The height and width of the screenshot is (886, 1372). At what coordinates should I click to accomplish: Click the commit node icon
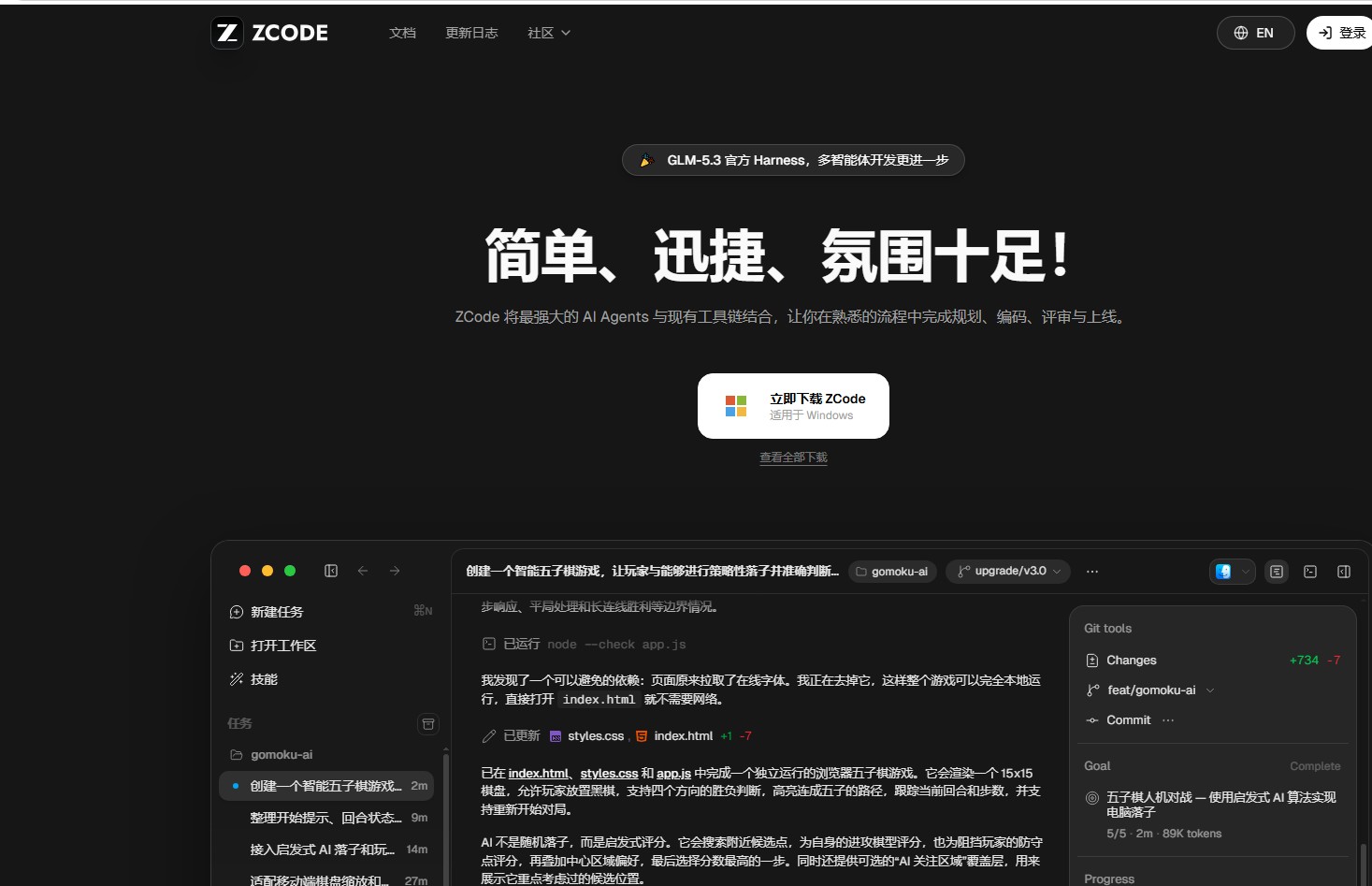point(1092,720)
